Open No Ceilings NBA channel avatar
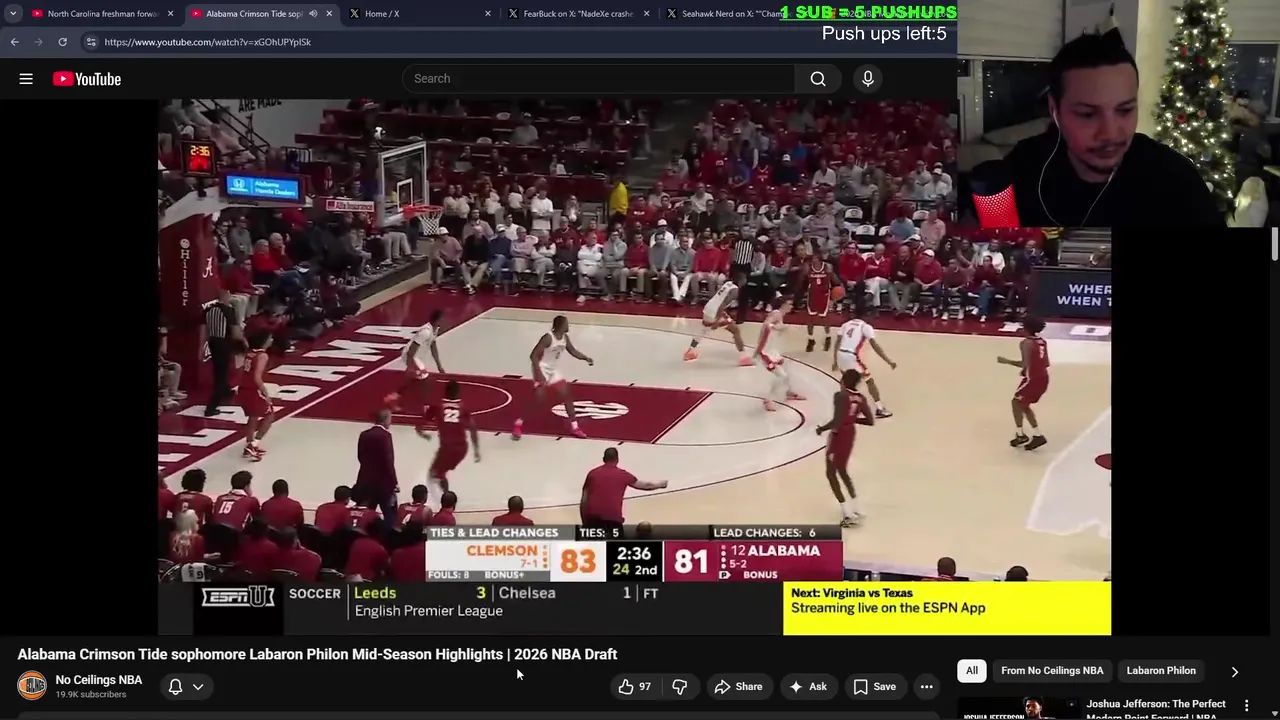 (x=32, y=686)
